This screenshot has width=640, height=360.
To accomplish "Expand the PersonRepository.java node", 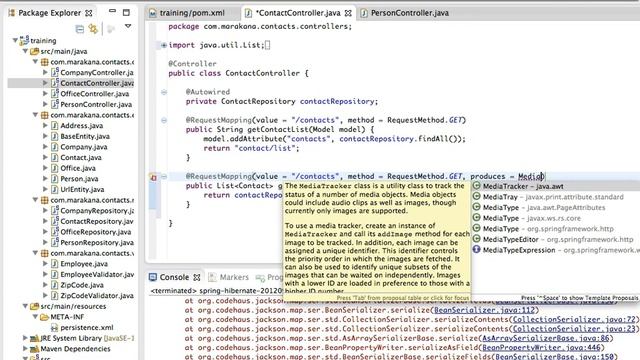I will (45, 242).
